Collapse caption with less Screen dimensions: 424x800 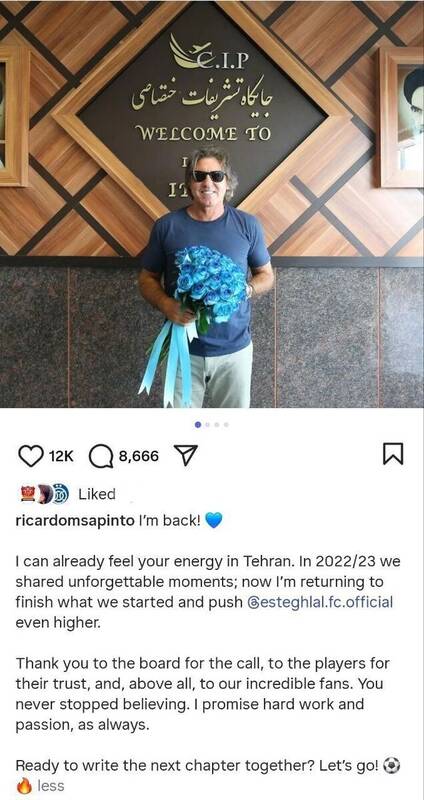[x=51, y=786]
